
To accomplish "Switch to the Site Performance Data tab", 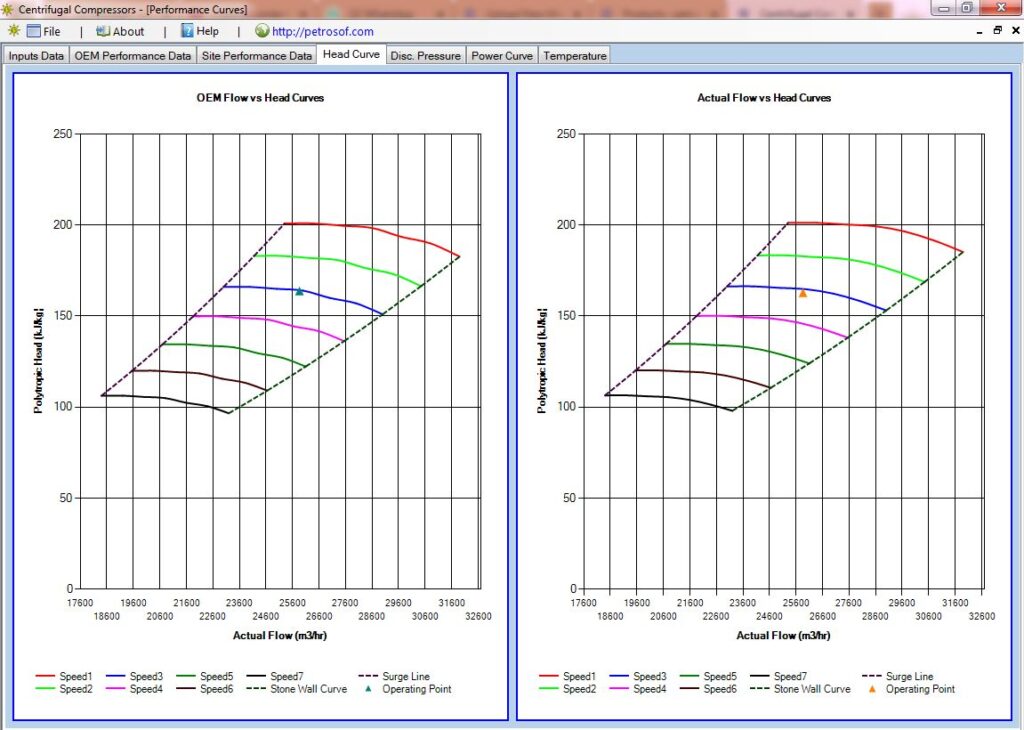I will [x=256, y=56].
